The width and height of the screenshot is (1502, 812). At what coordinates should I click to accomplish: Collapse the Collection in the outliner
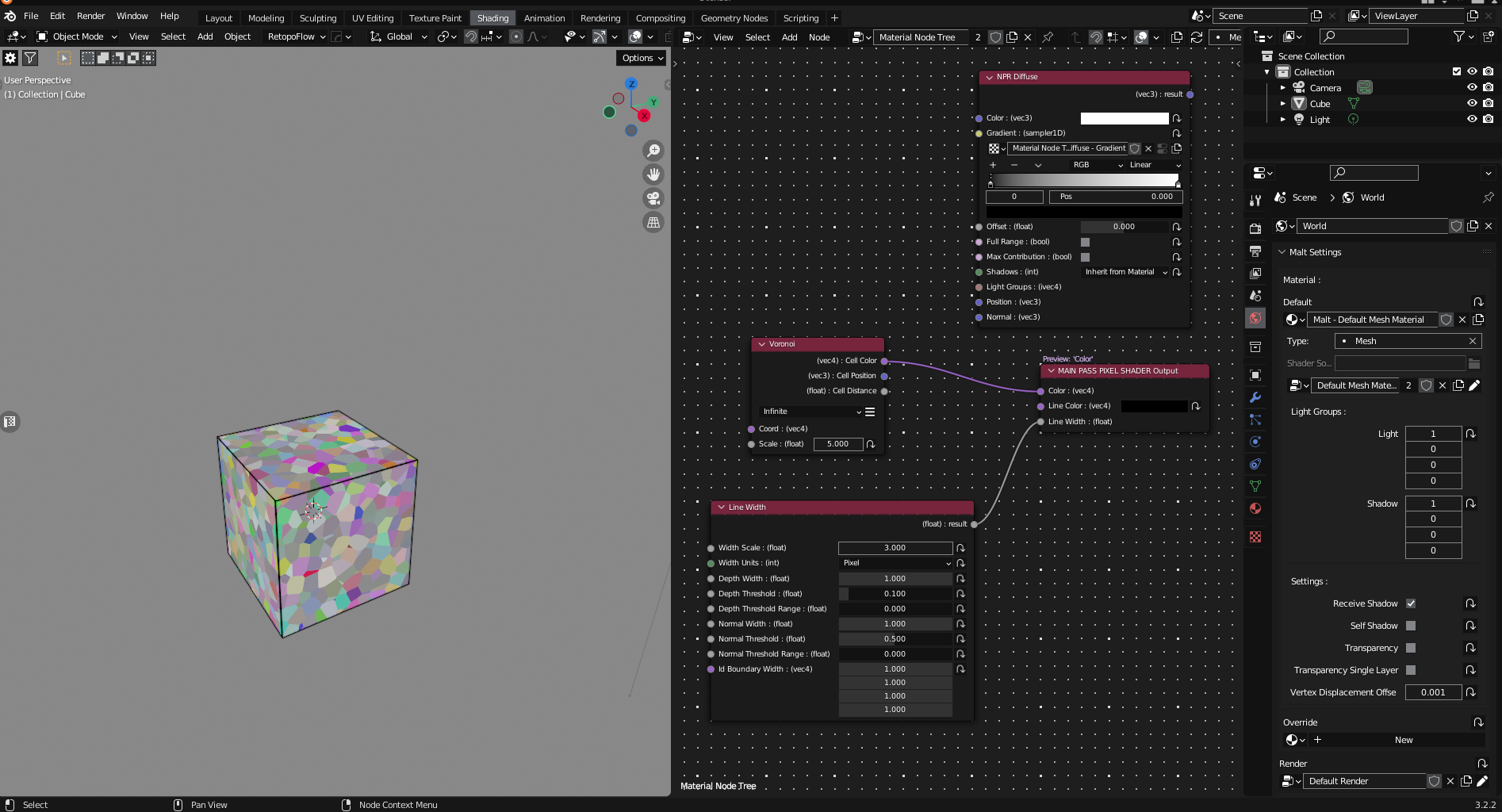(x=1266, y=71)
